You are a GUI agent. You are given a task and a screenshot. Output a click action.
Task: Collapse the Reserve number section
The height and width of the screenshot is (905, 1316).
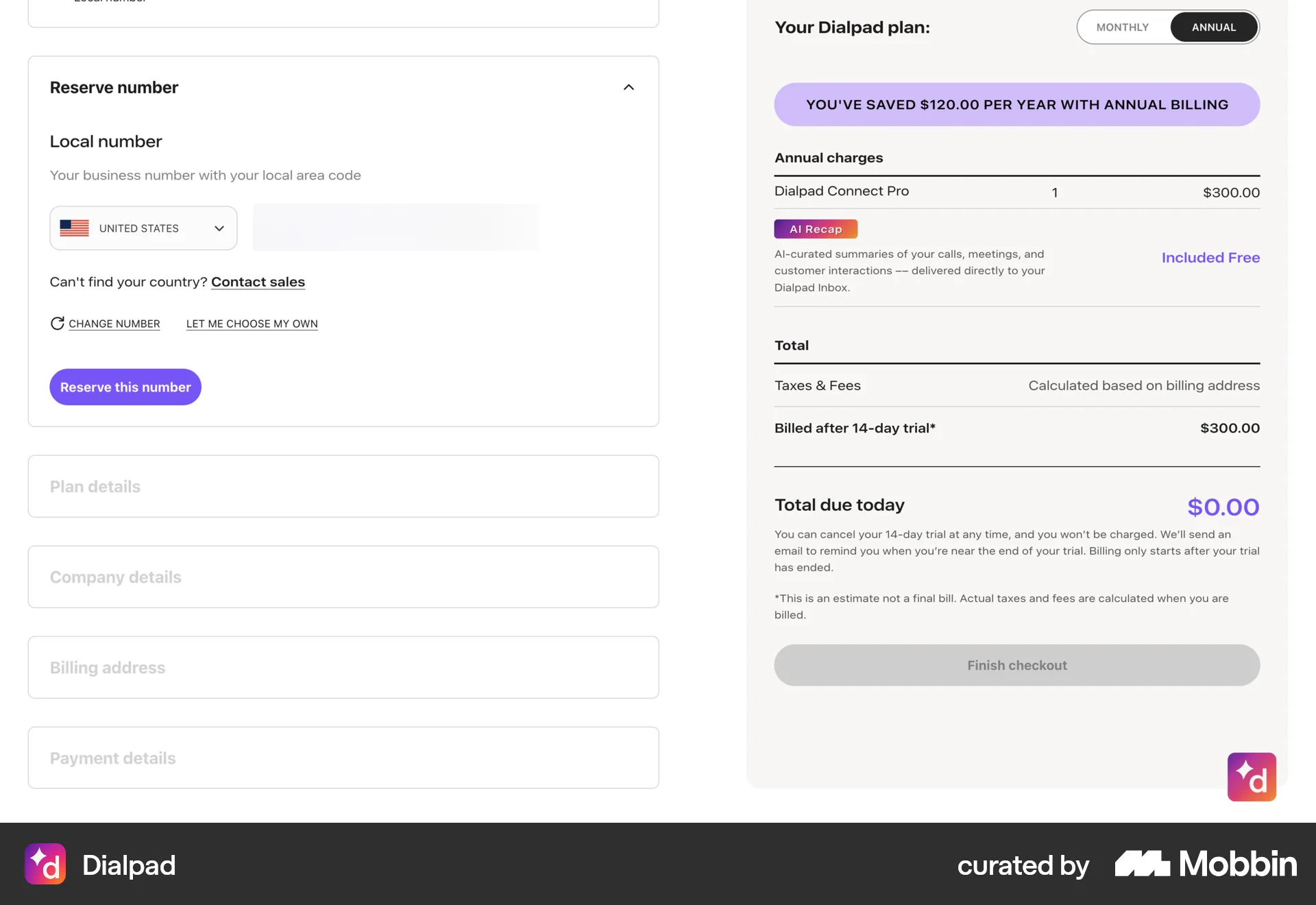629,87
